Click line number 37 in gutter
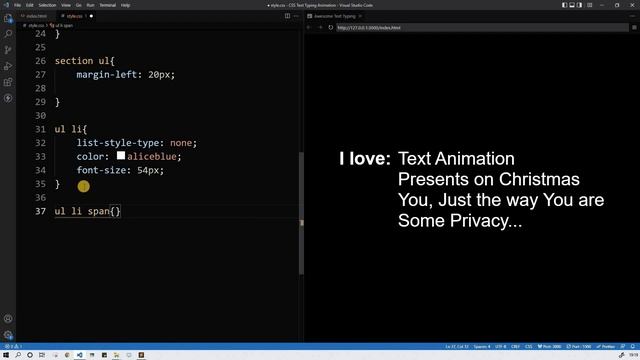The width and height of the screenshot is (640, 360). click(x=40, y=211)
